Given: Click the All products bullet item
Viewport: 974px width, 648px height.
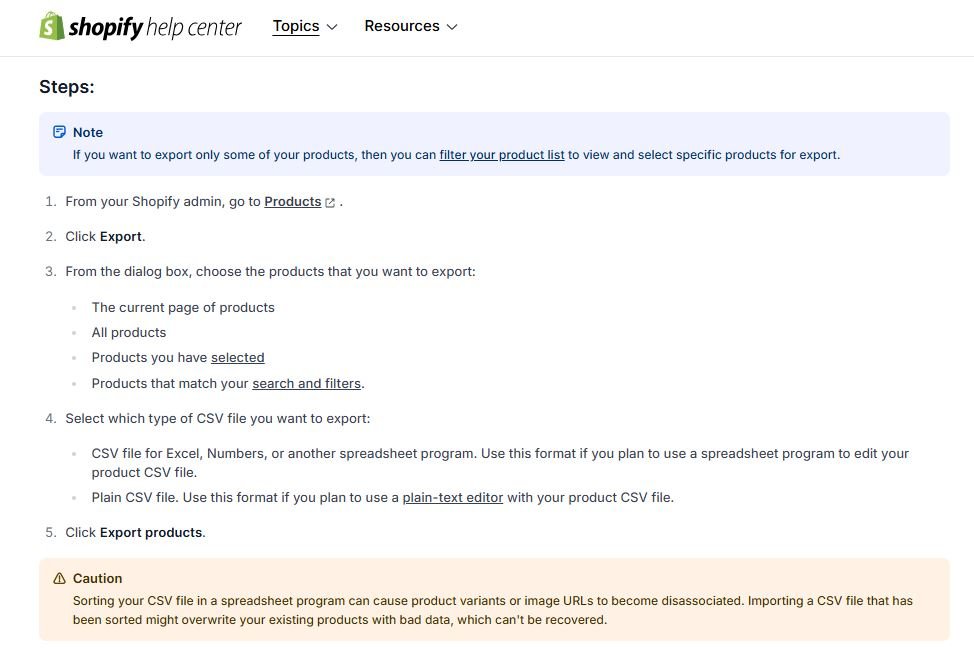Looking at the screenshot, I should [129, 332].
